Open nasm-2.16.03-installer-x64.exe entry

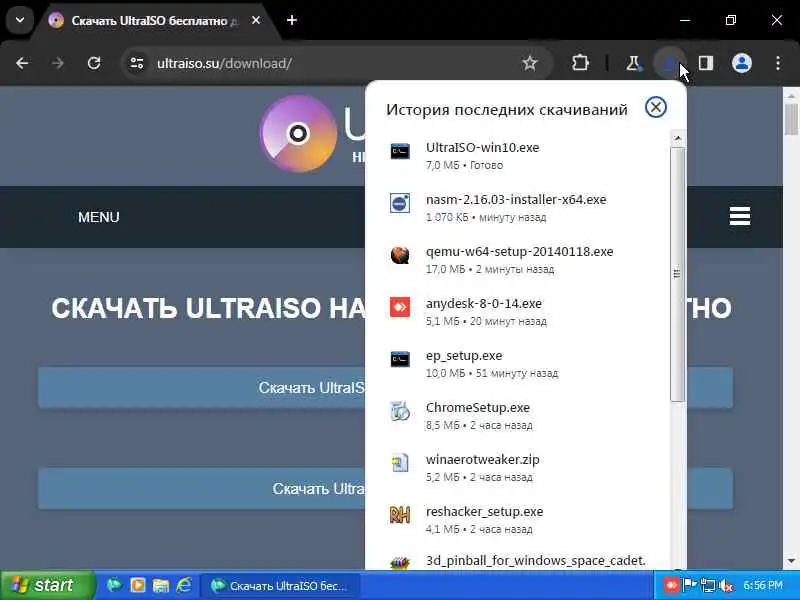[x=517, y=208]
